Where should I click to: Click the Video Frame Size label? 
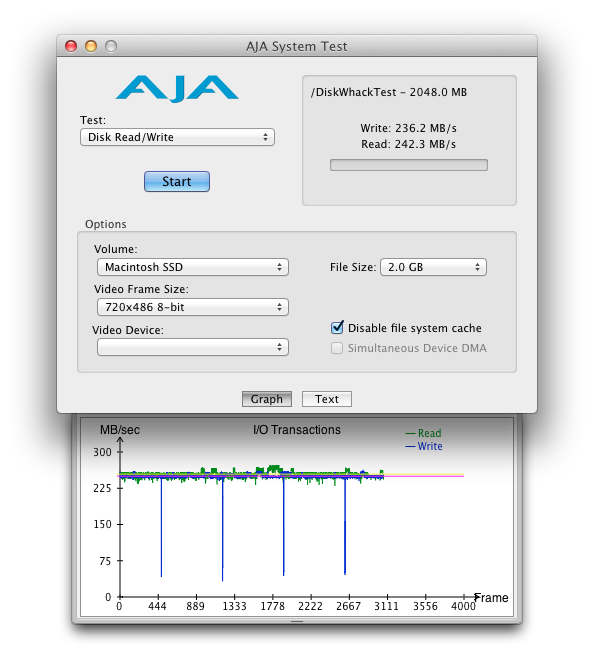point(141,289)
